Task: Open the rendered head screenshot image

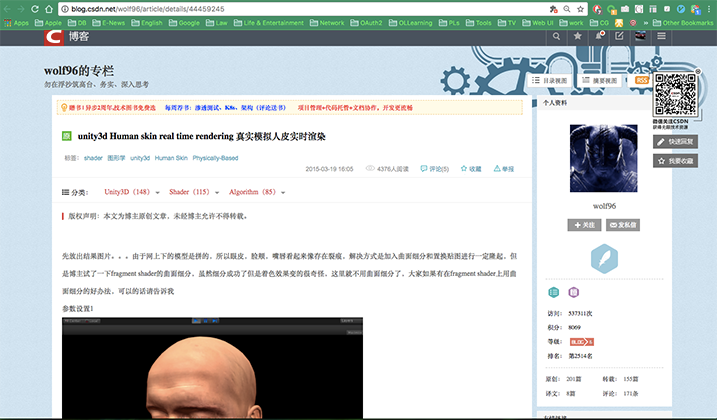Action: [213, 368]
